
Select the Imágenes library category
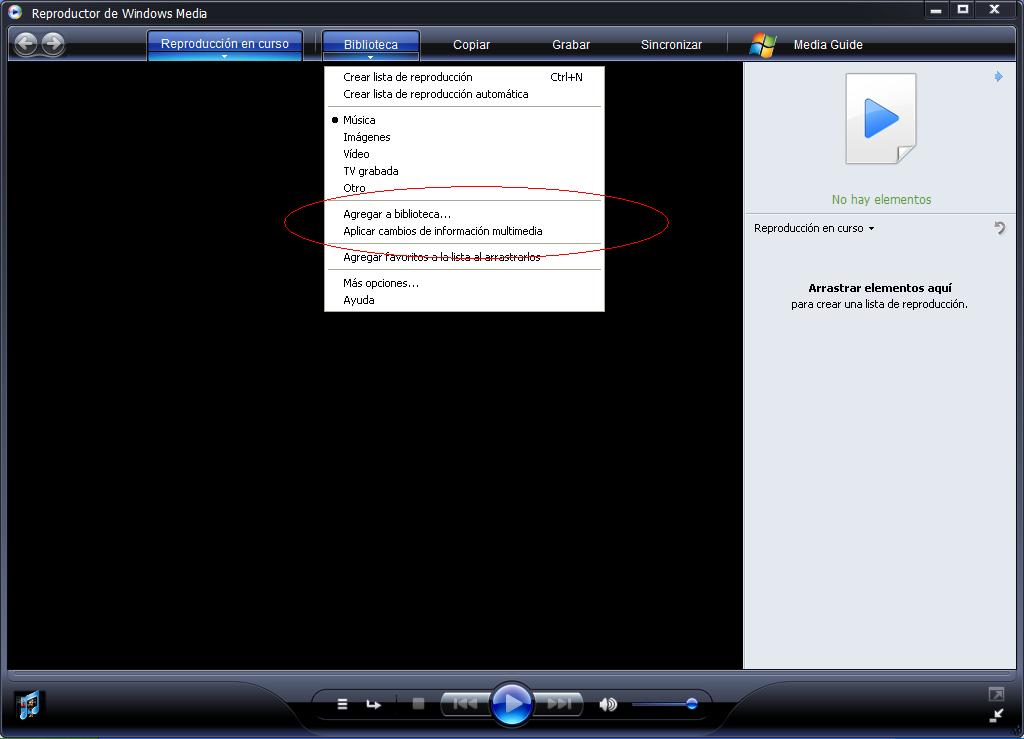[464, 137]
